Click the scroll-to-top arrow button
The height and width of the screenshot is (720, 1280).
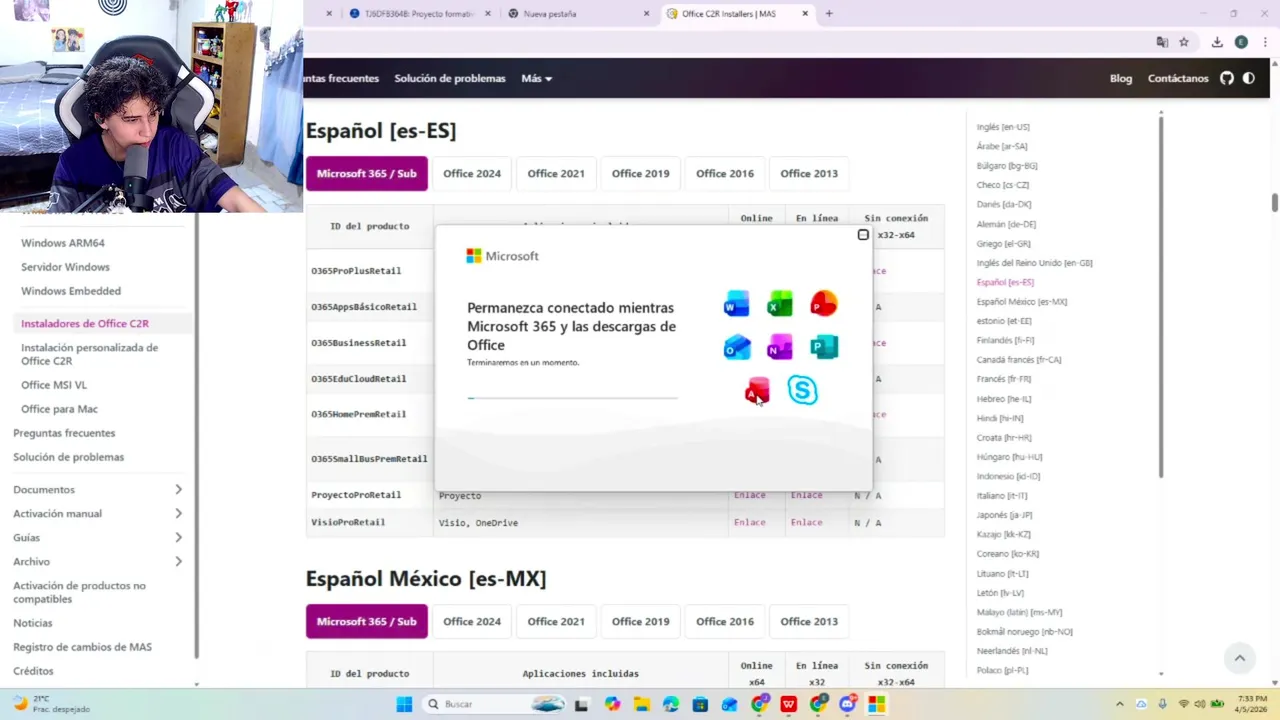(x=1239, y=658)
